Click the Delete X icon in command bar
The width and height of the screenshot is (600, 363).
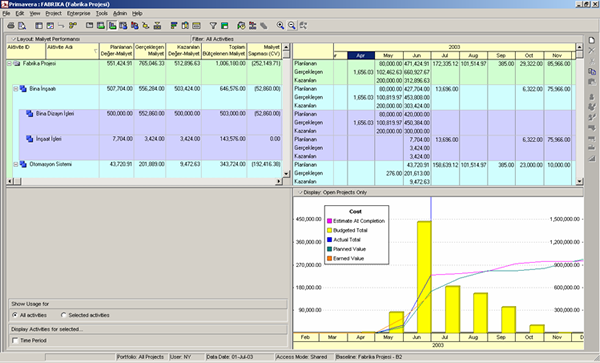592,50
